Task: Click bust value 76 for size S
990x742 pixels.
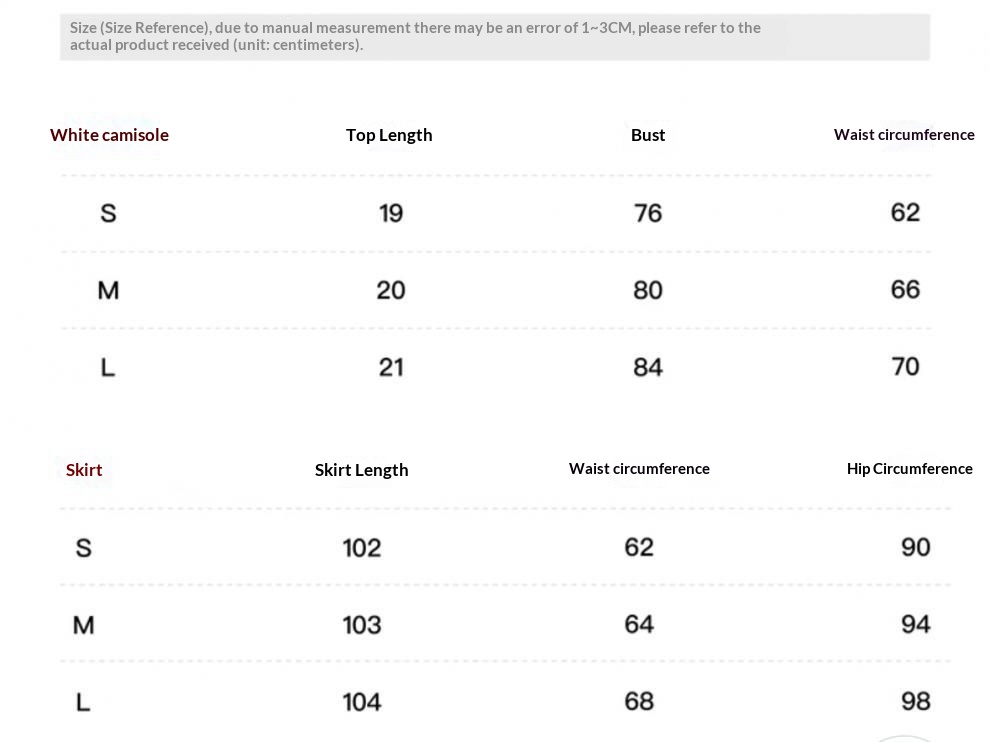Action: click(648, 213)
